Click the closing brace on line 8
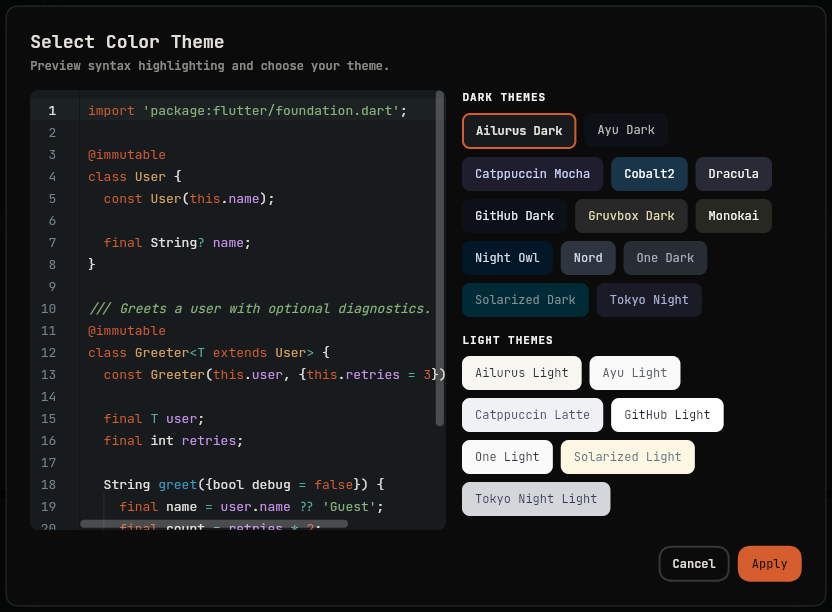This screenshot has width=832, height=612. (x=91, y=264)
